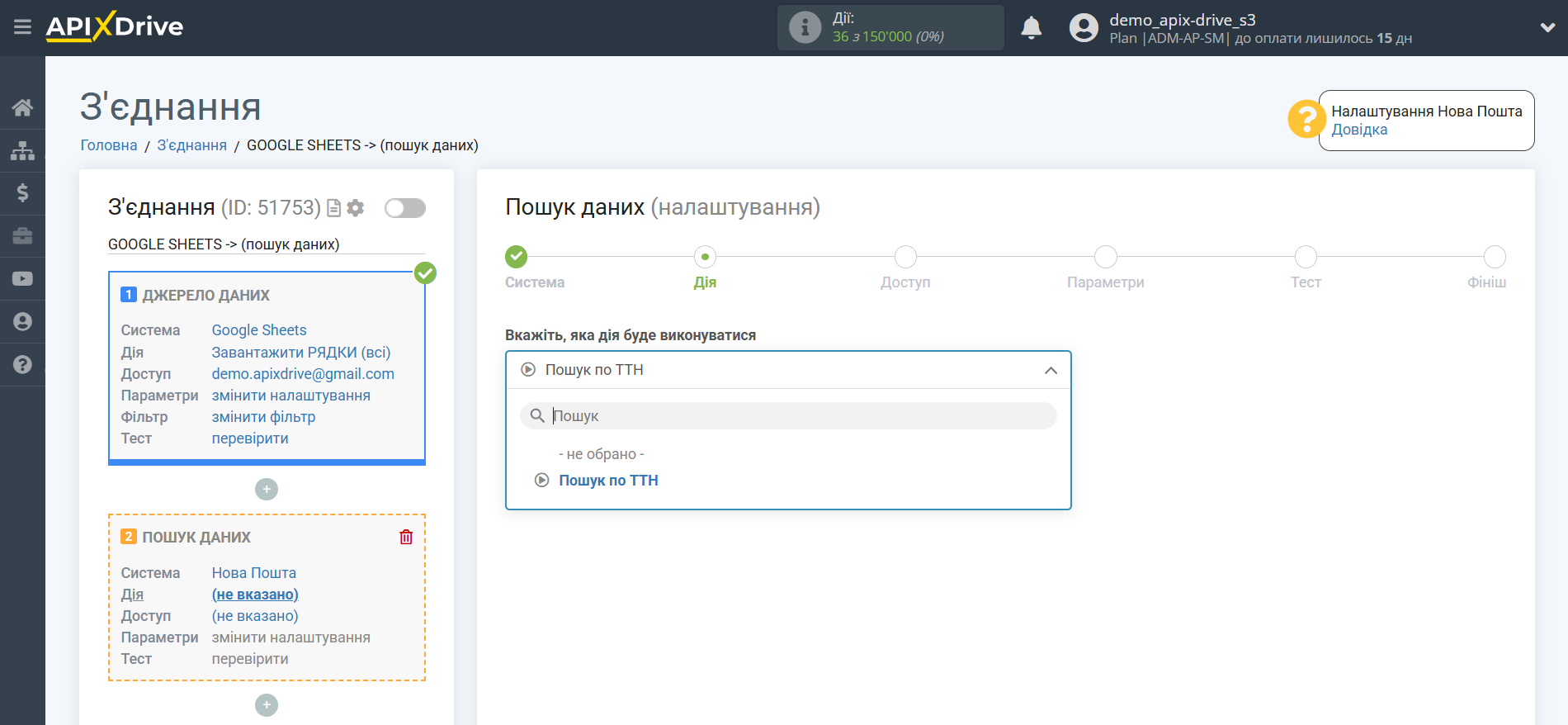Open the connections sitemap icon in sidebar
This screenshot has height=725, width=1568.
click(22, 150)
